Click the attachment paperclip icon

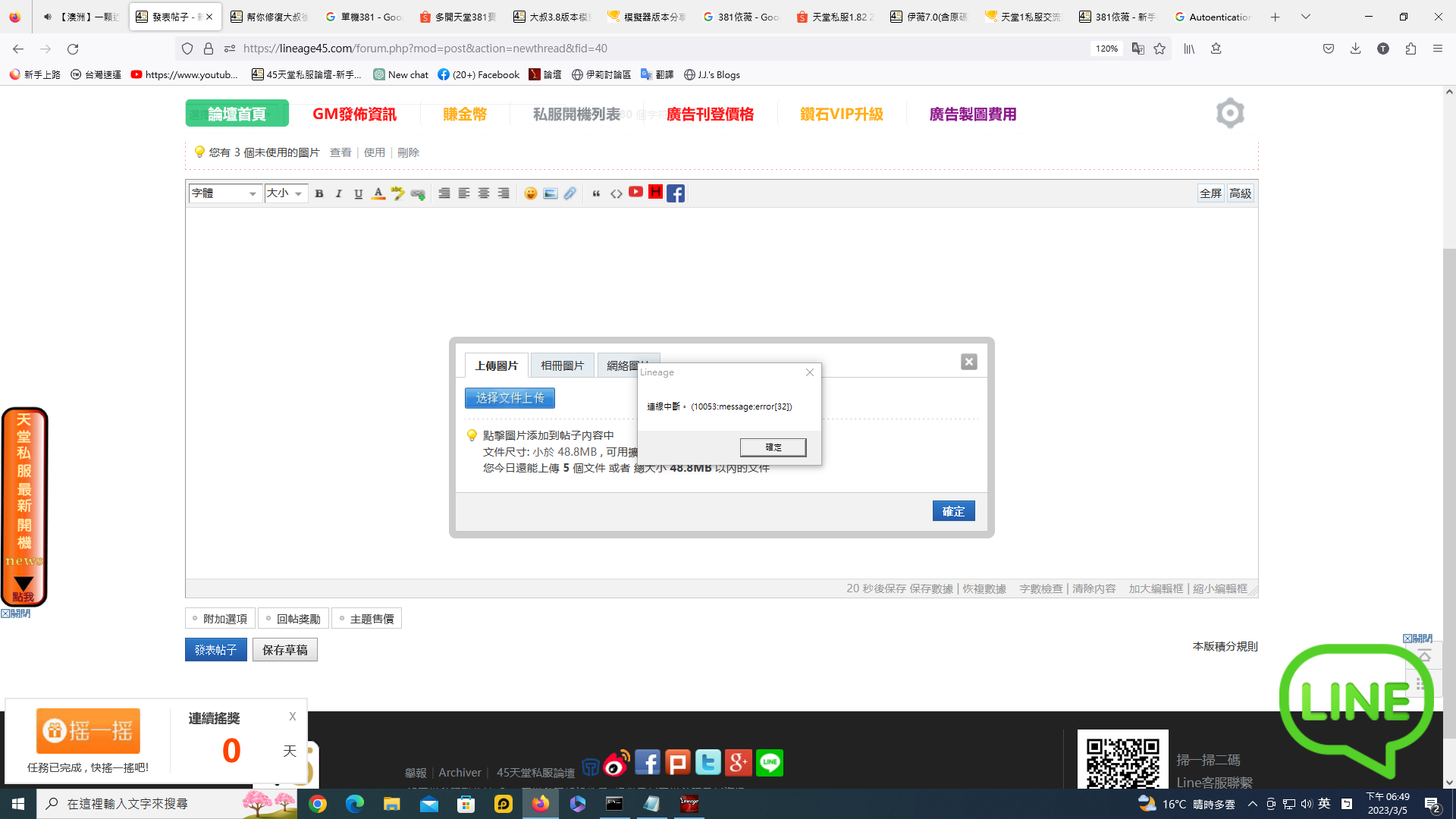pyautogui.click(x=570, y=193)
